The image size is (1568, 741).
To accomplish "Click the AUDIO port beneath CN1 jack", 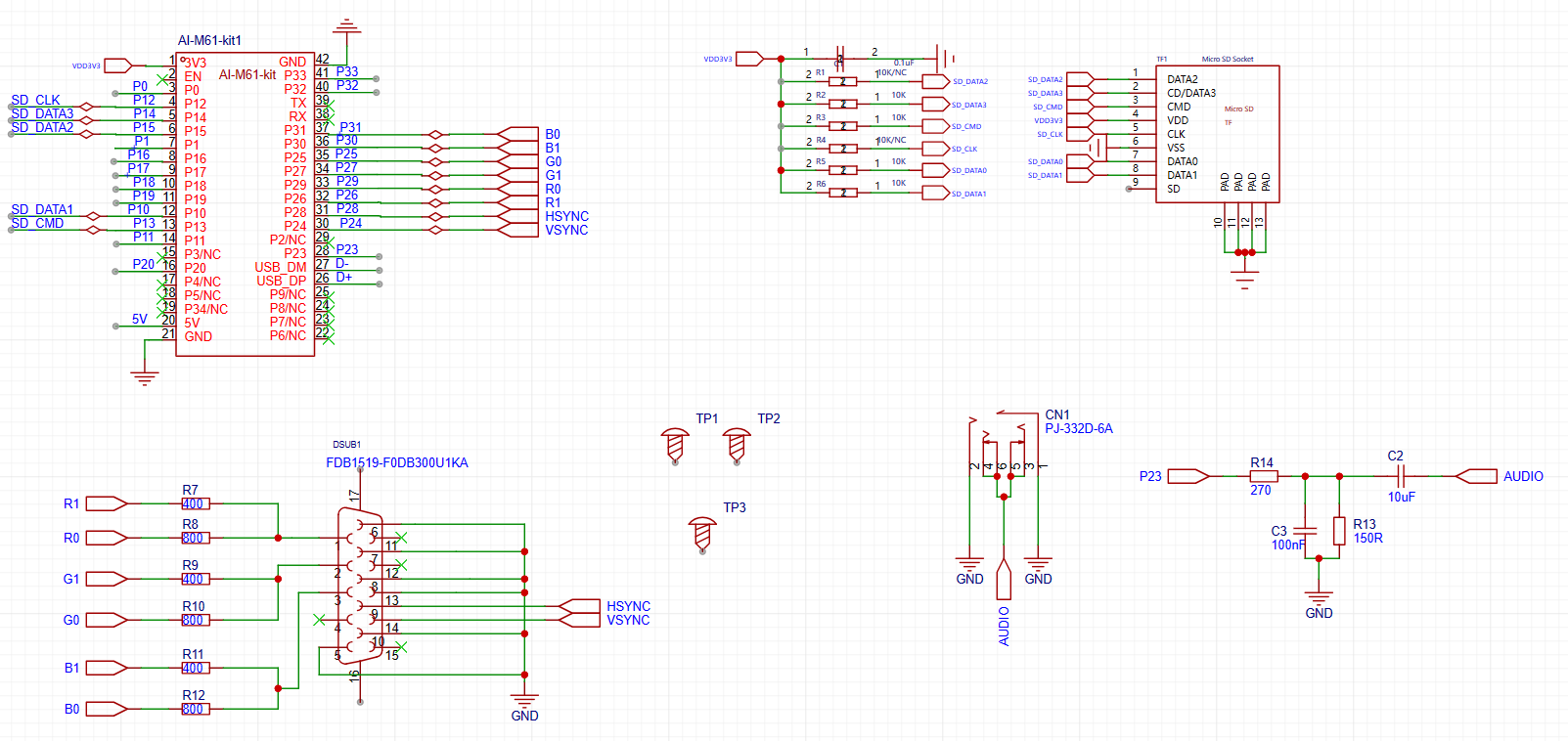I will (1004, 579).
